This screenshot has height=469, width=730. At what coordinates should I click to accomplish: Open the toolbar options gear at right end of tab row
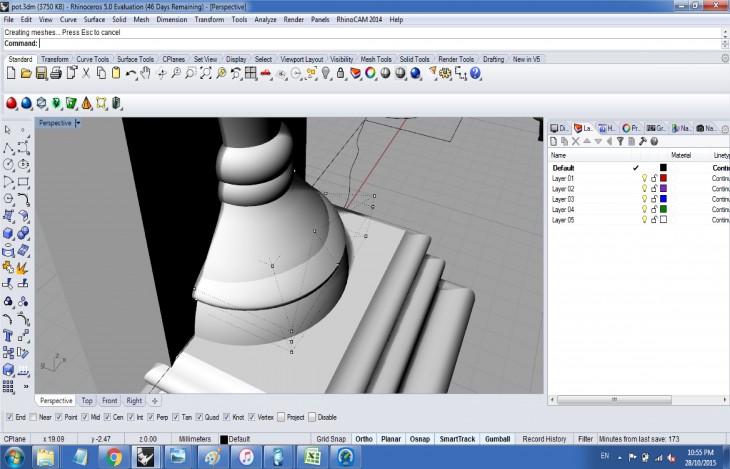tap(724, 59)
